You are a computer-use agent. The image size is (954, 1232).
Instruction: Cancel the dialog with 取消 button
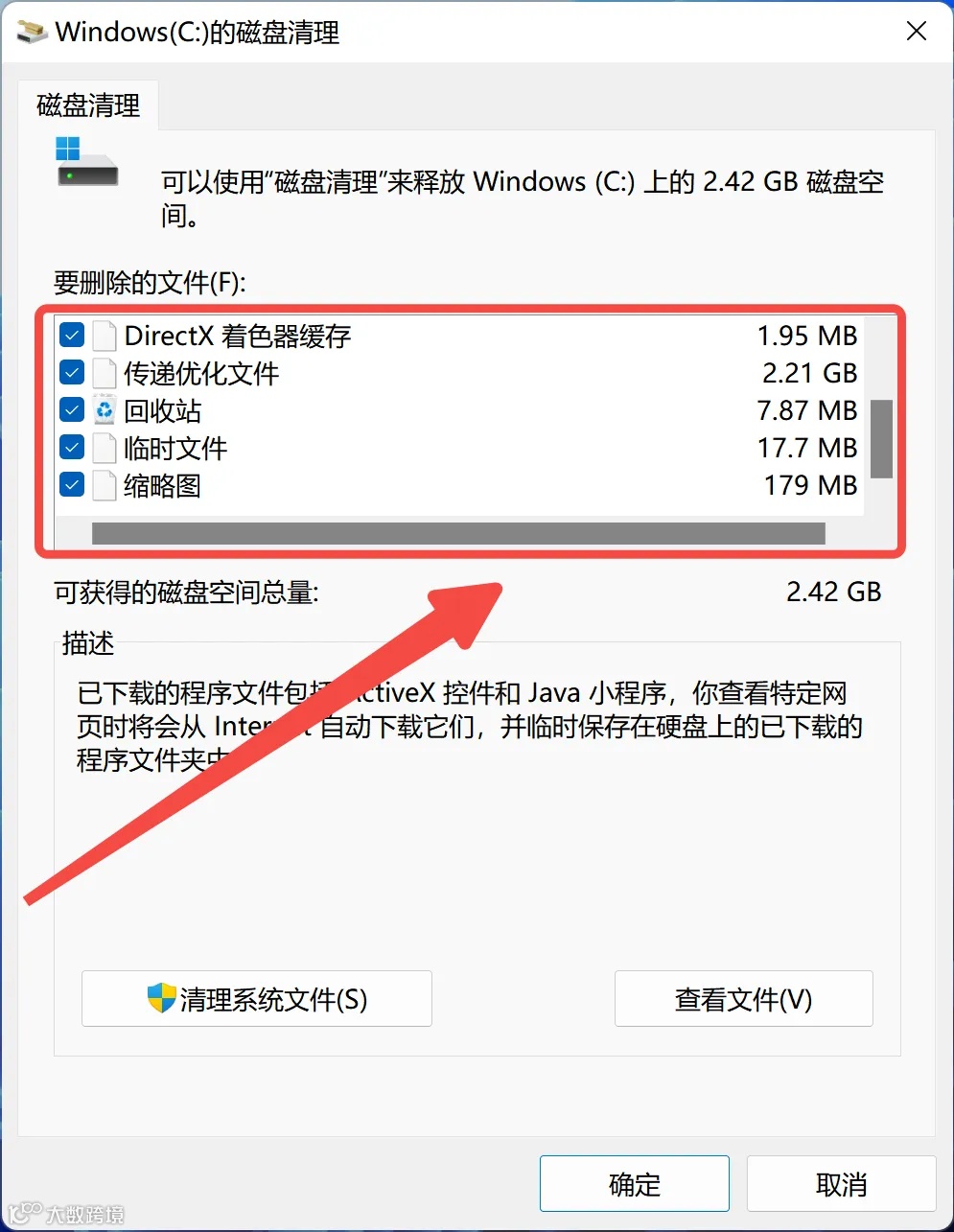[x=841, y=1184]
